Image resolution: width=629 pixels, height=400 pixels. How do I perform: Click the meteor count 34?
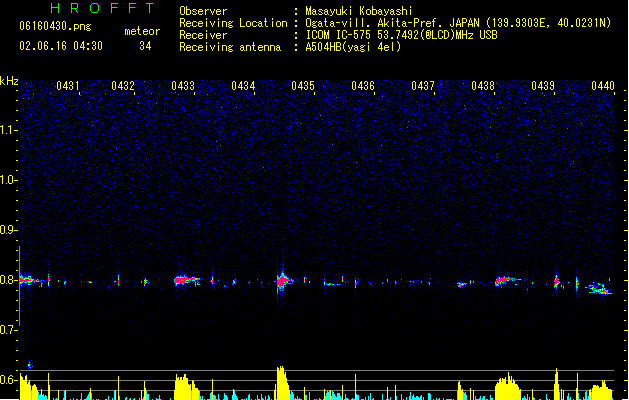[x=145, y=46]
